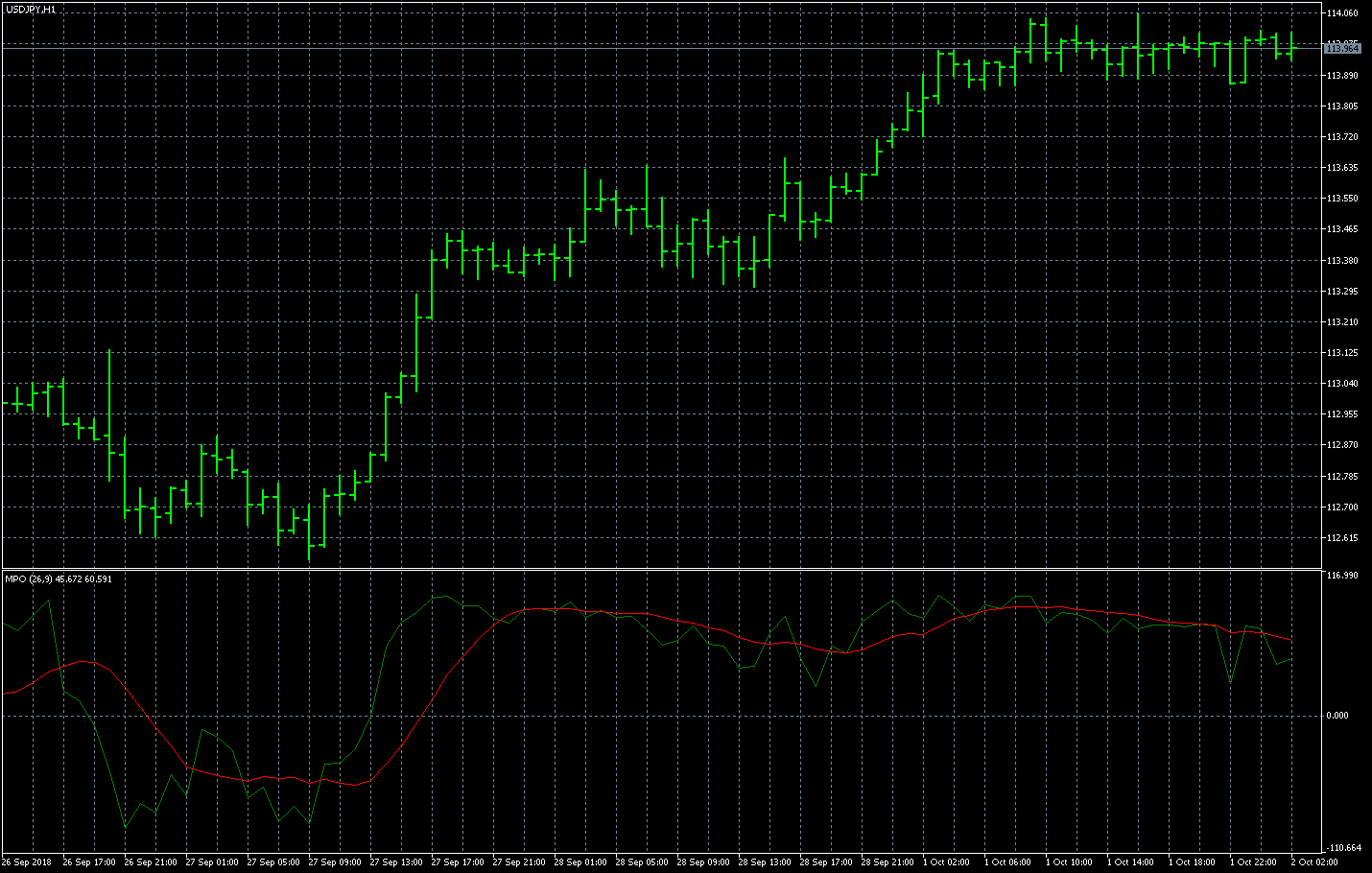Select the 27 Sep 09:00 time label

(335, 862)
